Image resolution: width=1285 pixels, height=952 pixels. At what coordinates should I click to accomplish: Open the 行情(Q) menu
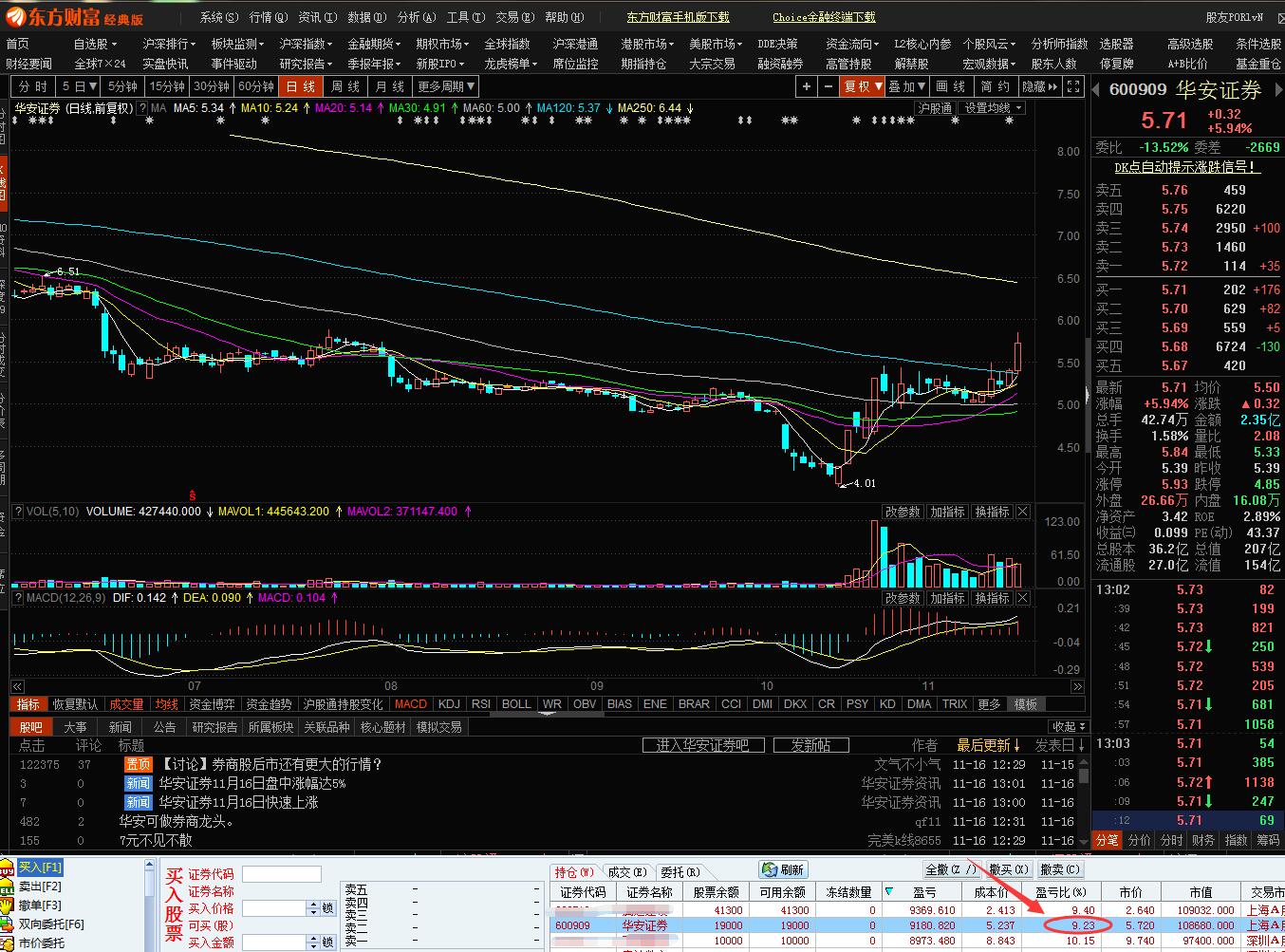click(269, 17)
